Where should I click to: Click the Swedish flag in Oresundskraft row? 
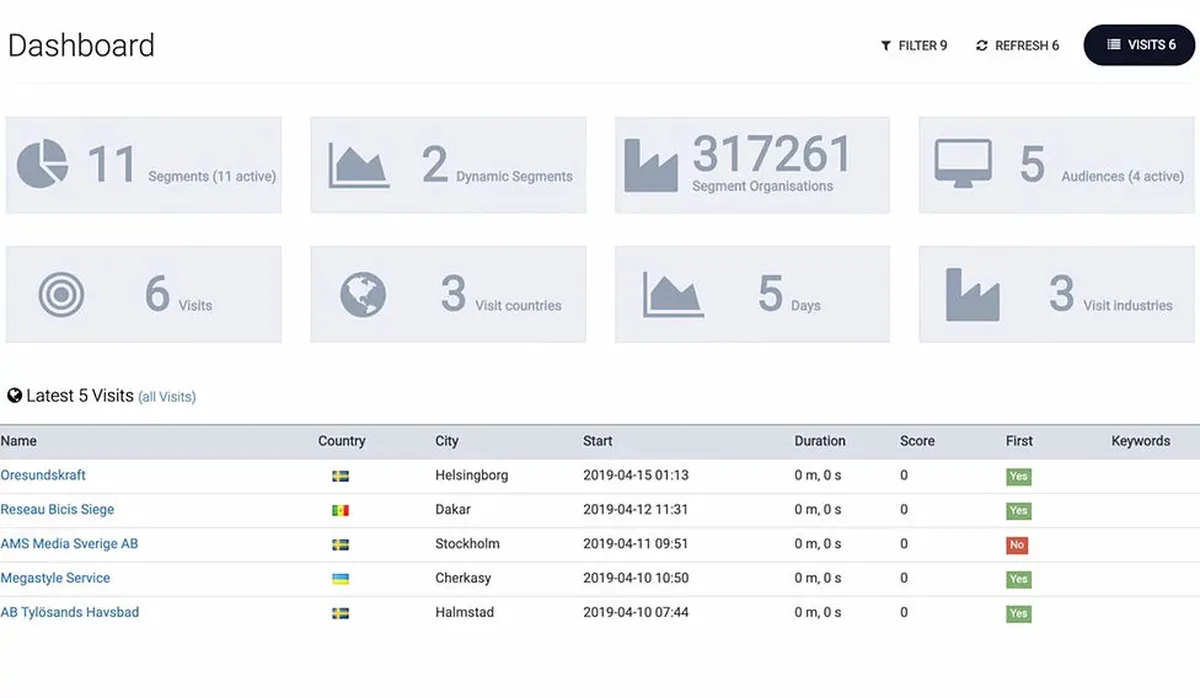tap(340, 477)
